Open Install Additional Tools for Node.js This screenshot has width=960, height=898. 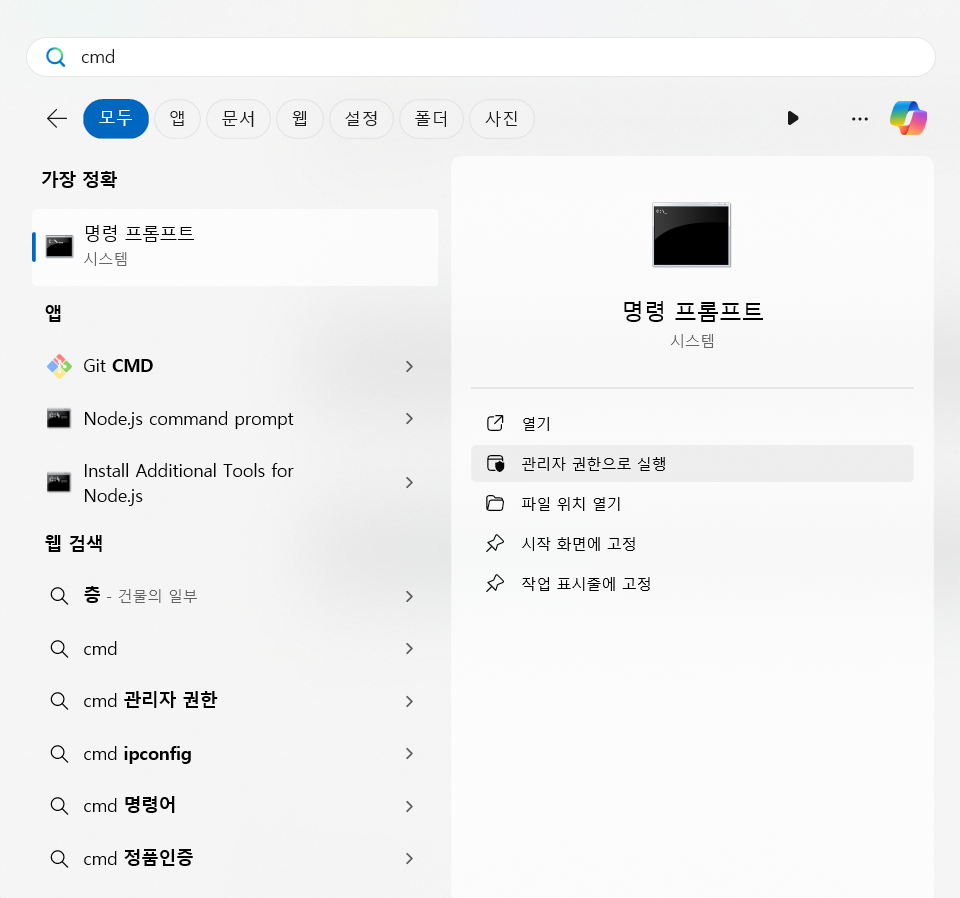(235, 482)
